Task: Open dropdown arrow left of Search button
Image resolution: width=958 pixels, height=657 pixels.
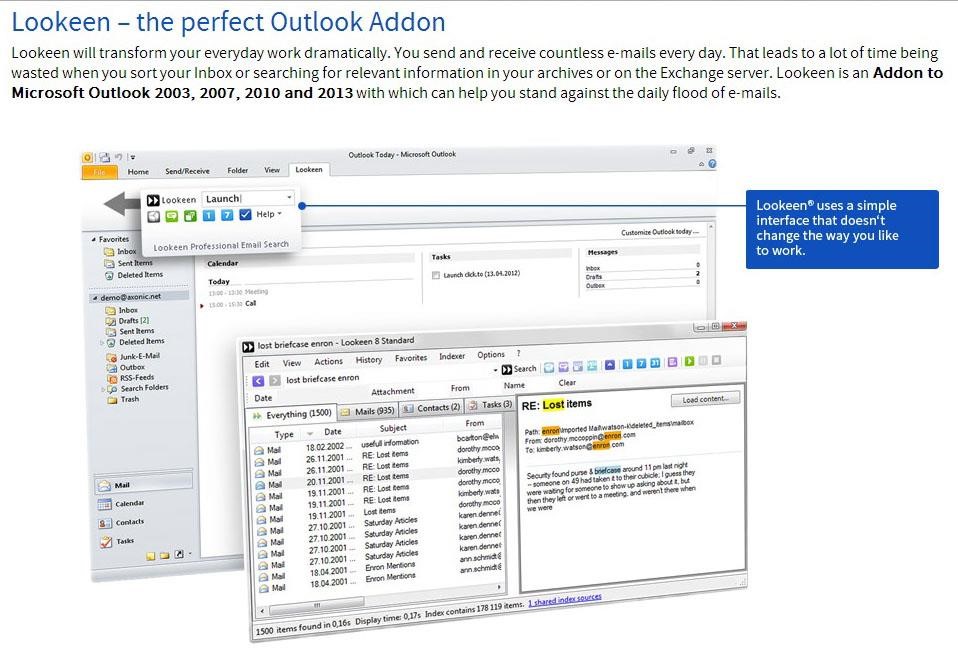Action: tap(495, 370)
